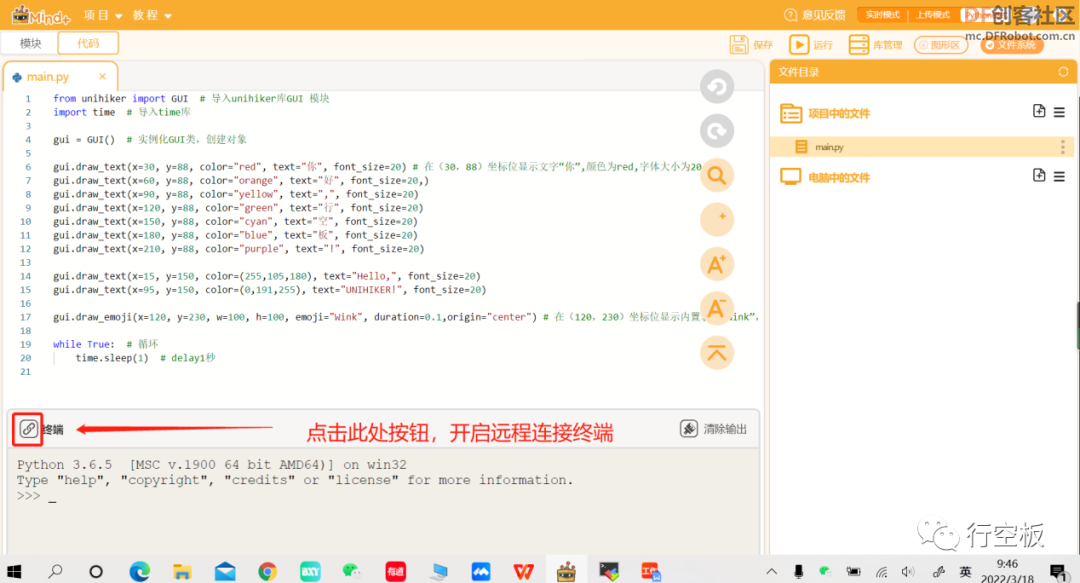Open Windows taskbar search
The width and height of the screenshot is (1080, 583).
(x=55, y=571)
